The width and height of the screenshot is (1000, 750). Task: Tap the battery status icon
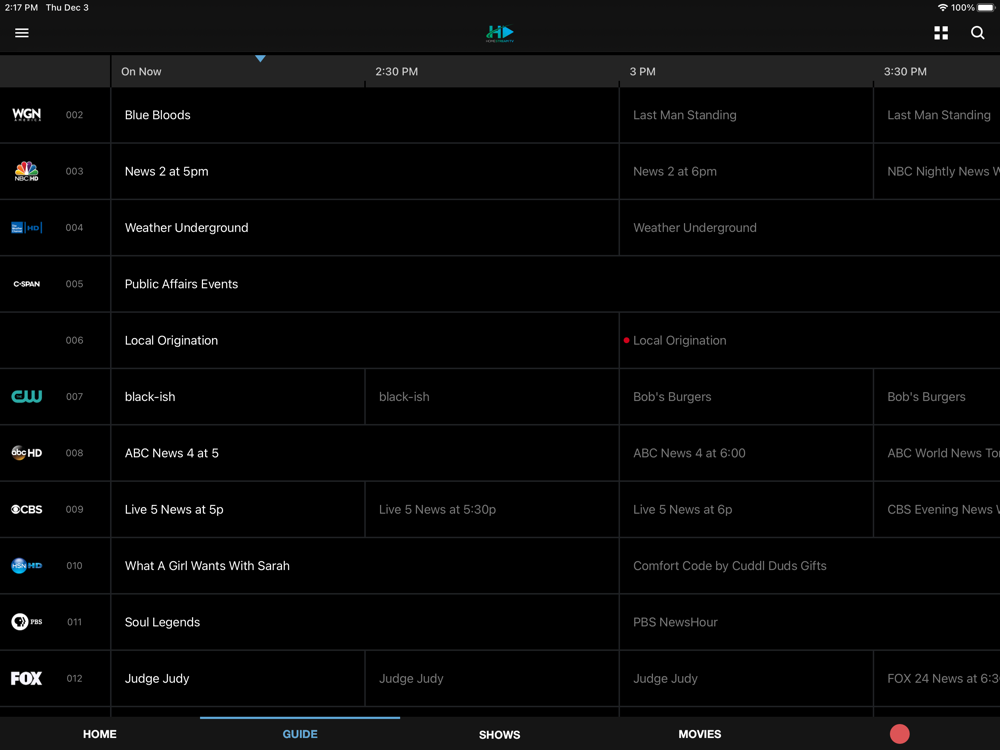[x=986, y=8]
